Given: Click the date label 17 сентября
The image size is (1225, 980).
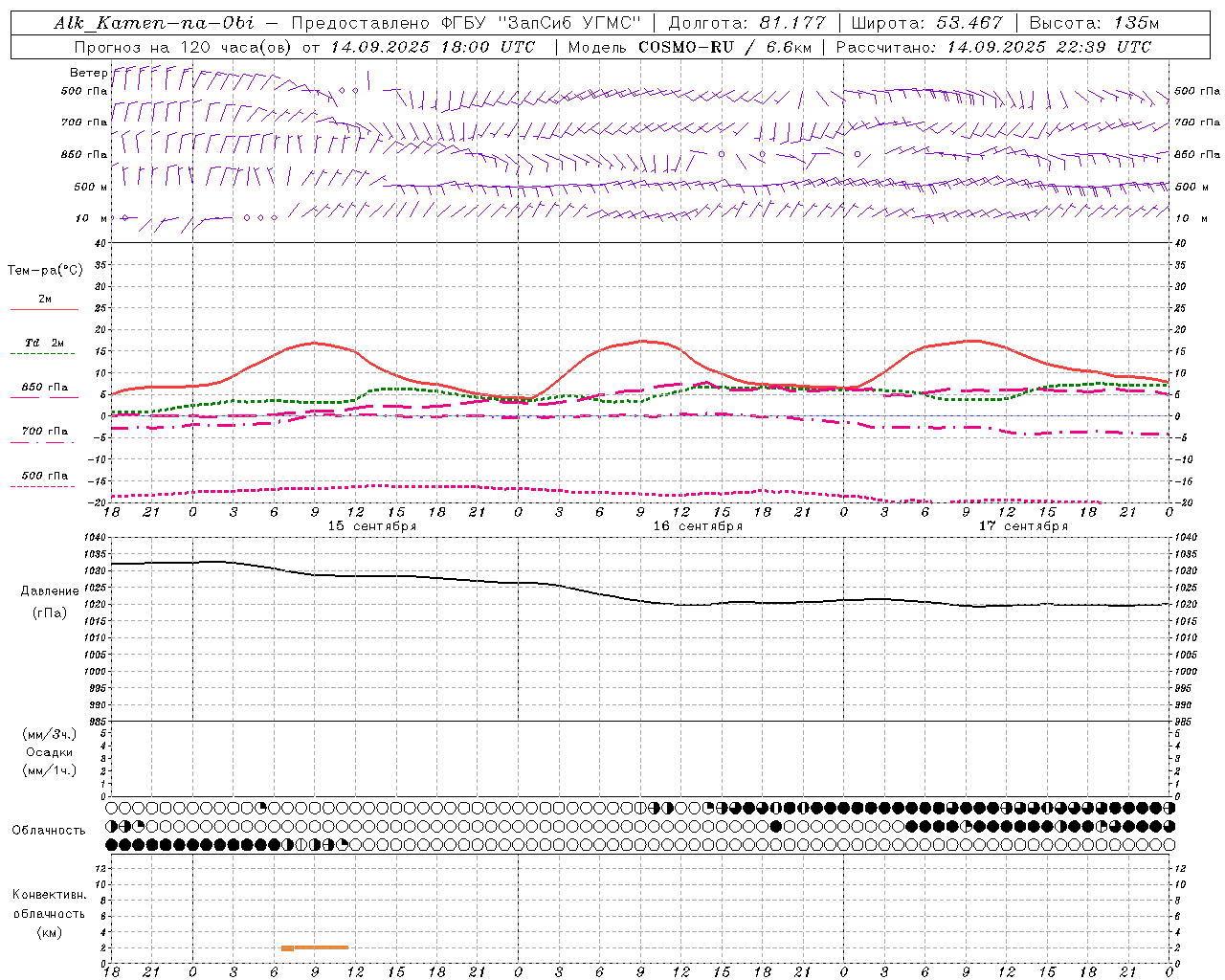Looking at the screenshot, I should pos(1023,526).
